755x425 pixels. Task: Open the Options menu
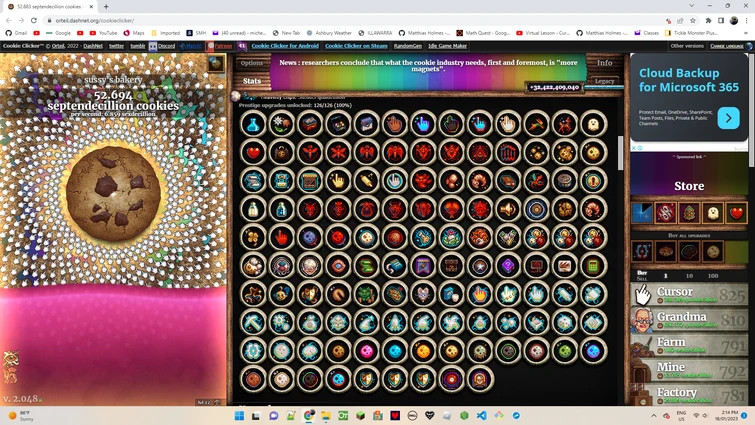tap(252, 63)
